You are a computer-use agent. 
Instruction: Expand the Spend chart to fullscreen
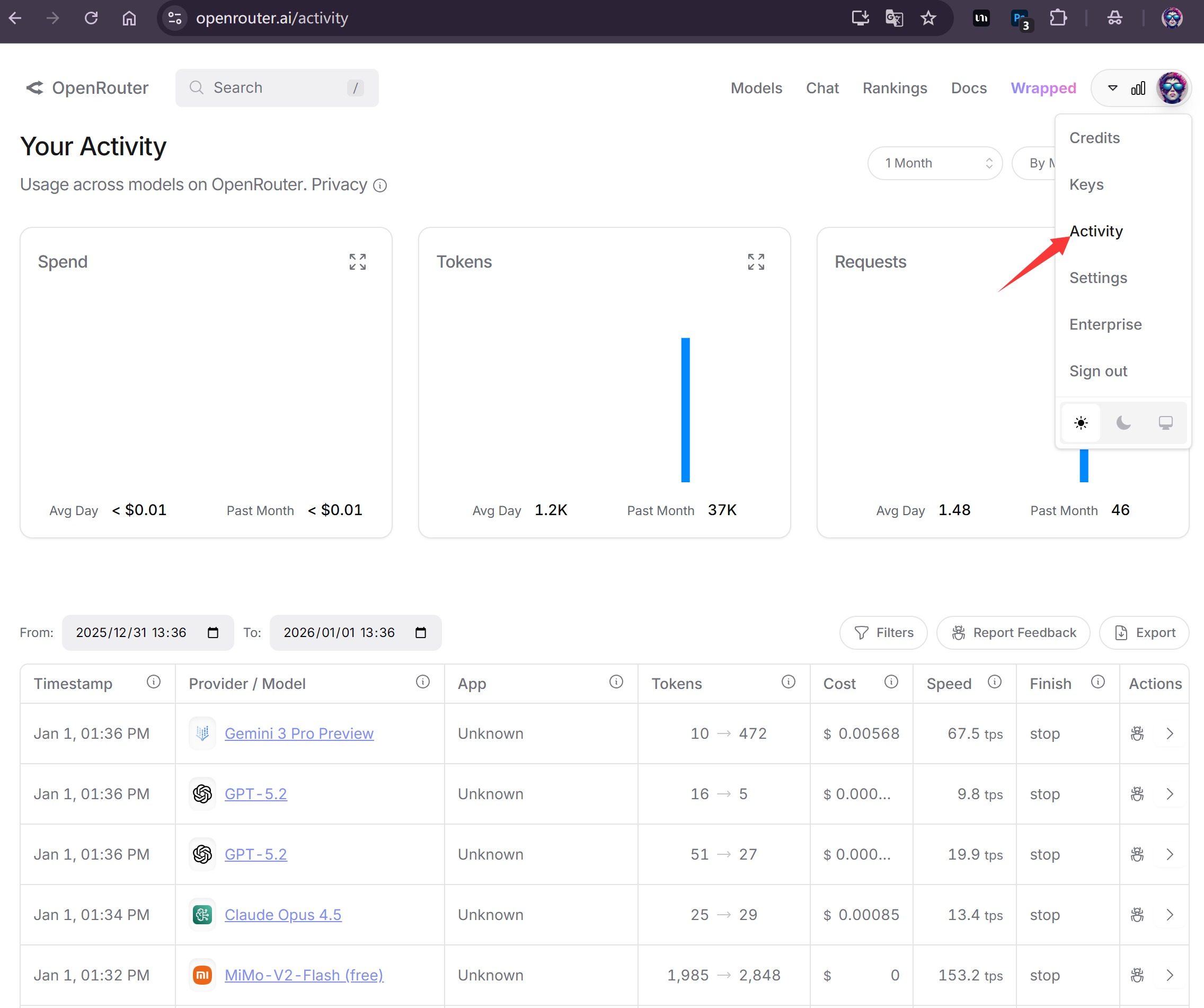(x=357, y=261)
